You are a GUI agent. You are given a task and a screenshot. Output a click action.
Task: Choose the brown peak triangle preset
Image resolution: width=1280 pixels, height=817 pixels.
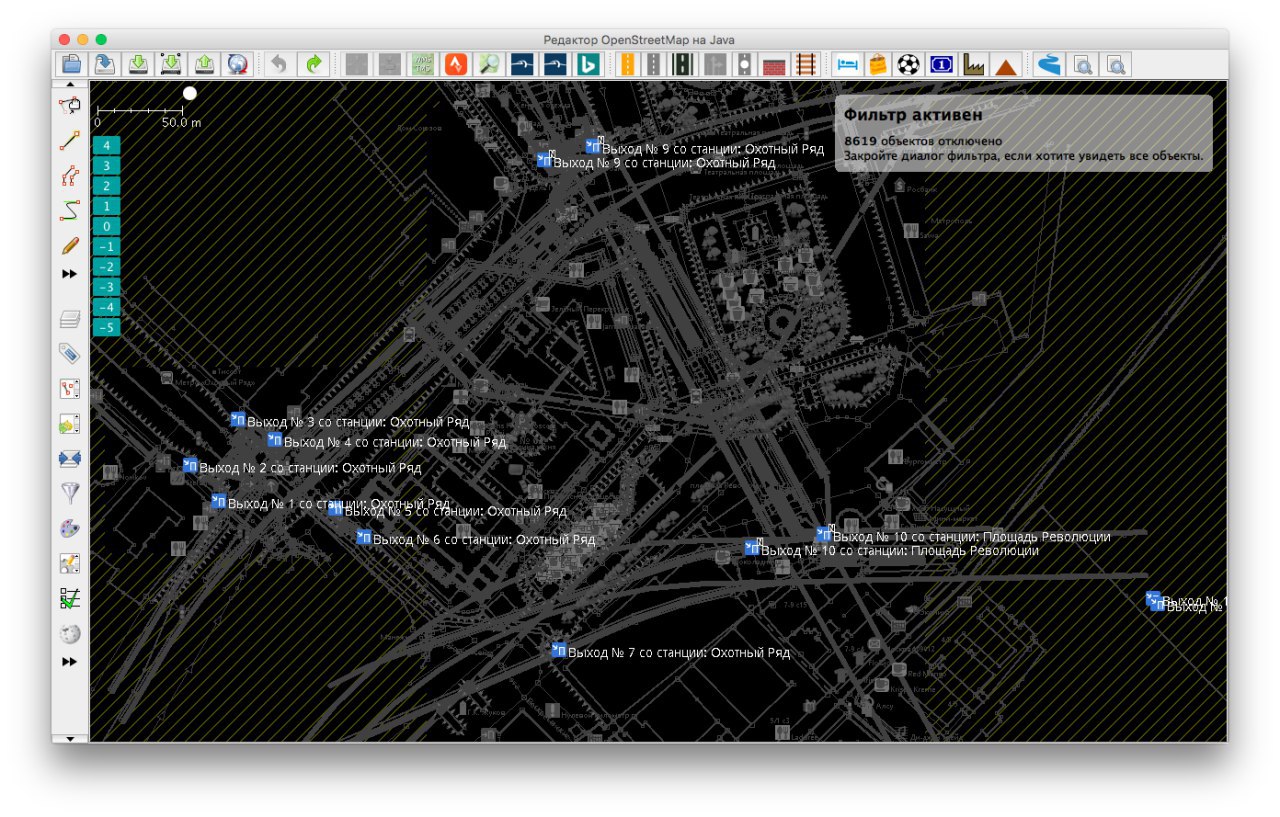pos(1006,65)
